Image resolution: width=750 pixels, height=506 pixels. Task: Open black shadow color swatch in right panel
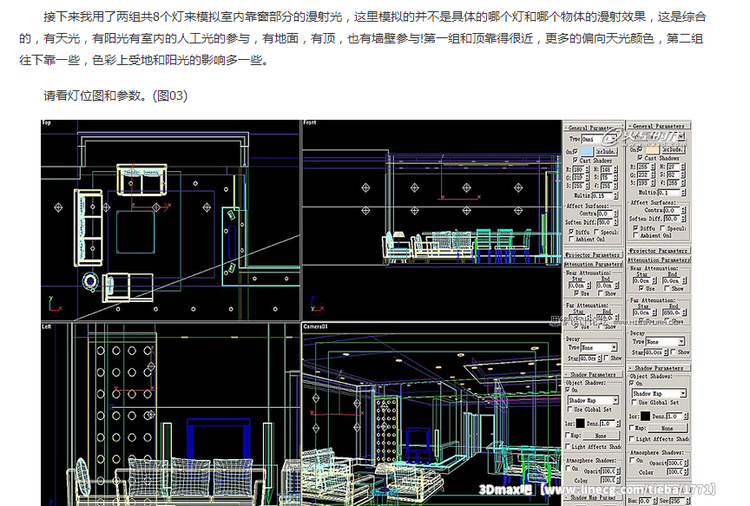tap(645, 416)
